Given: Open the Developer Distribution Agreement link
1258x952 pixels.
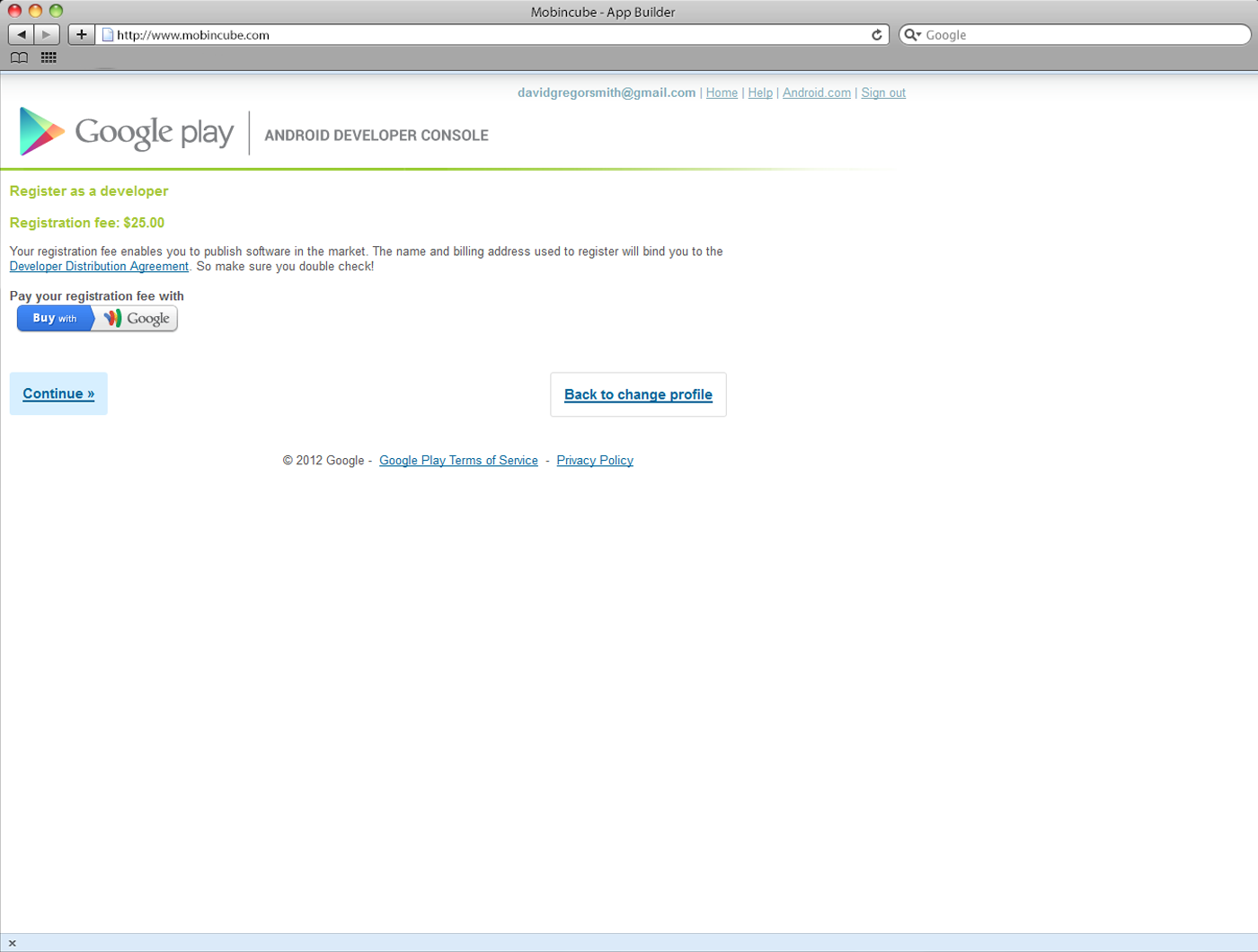Looking at the screenshot, I should (99, 267).
